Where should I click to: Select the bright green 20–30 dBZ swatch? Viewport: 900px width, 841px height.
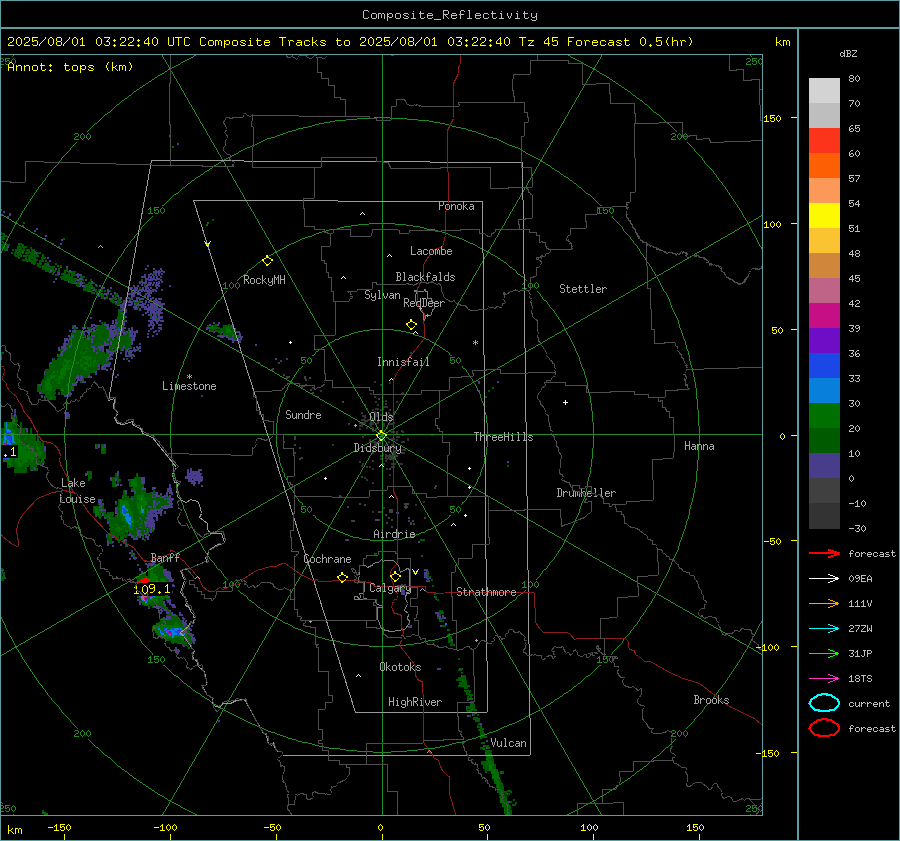[x=824, y=416]
